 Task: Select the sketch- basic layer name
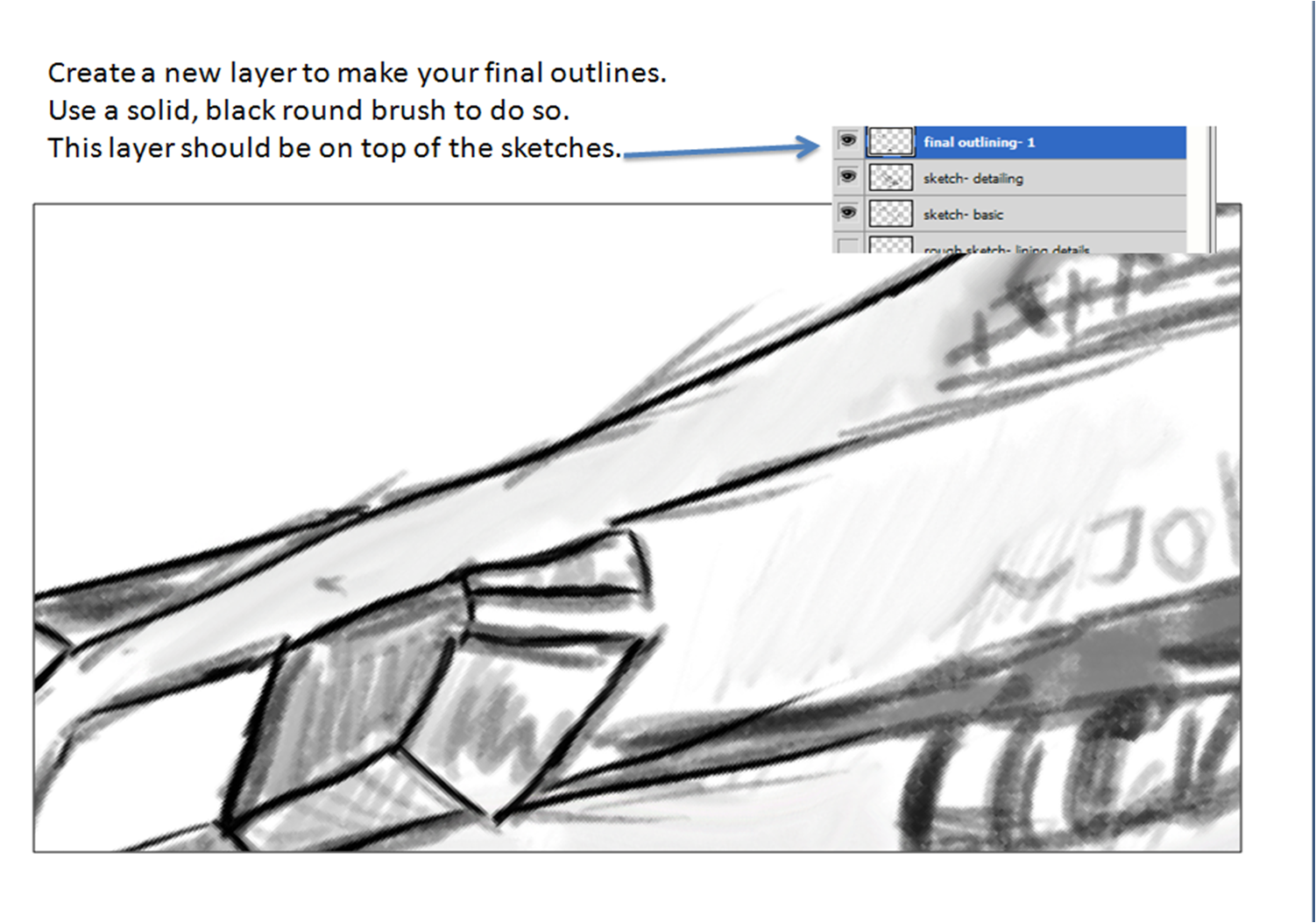coord(963,215)
